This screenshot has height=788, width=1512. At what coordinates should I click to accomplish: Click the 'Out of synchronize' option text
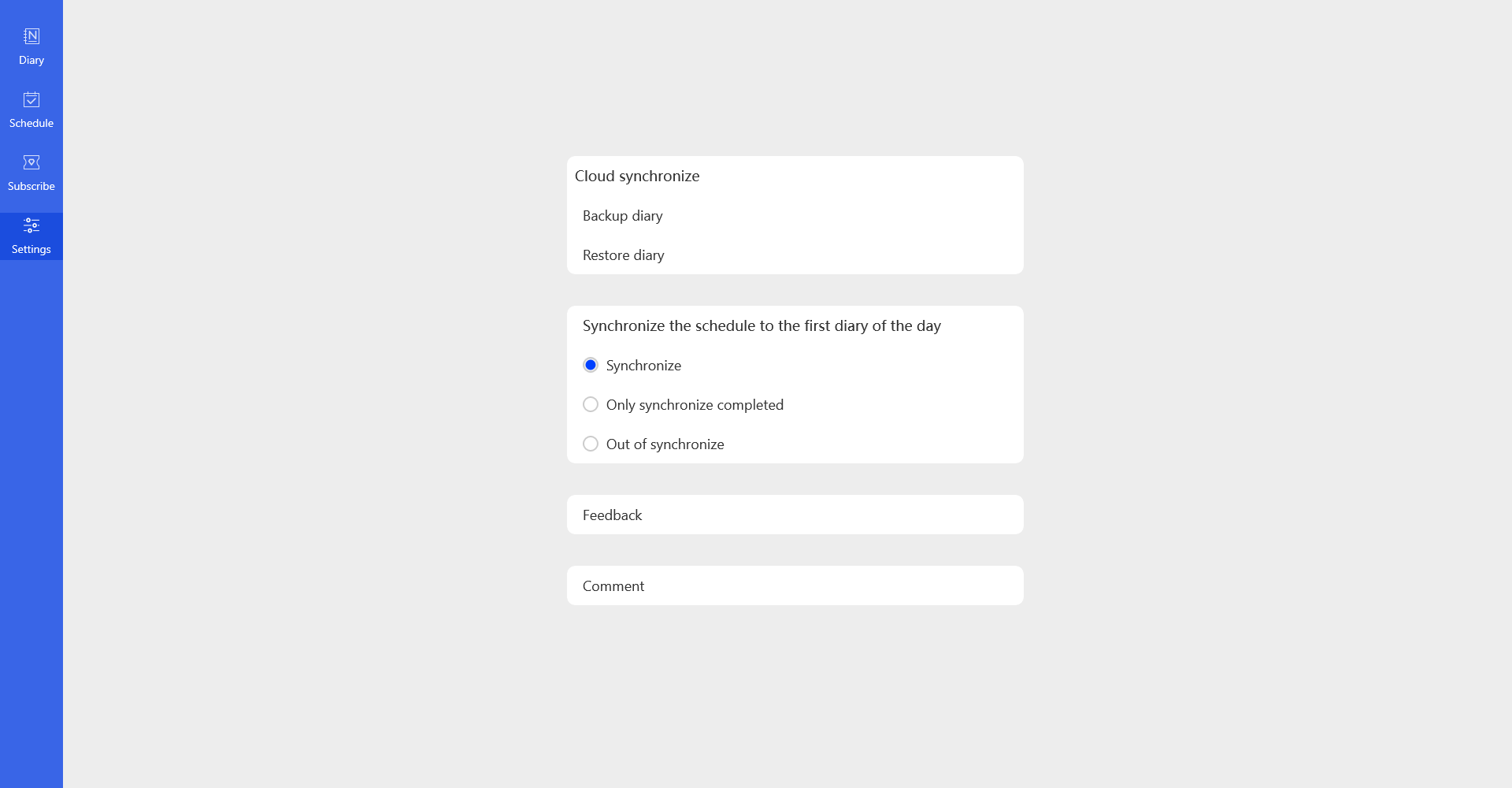665,444
